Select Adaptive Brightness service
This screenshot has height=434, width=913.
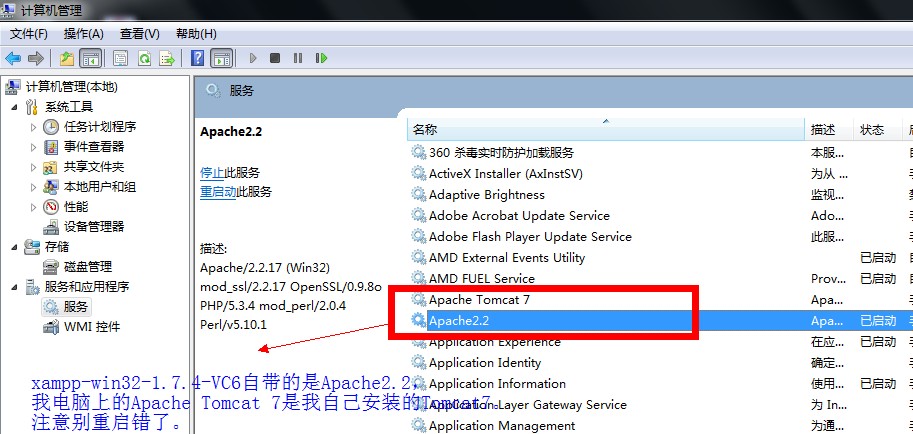point(487,195)
